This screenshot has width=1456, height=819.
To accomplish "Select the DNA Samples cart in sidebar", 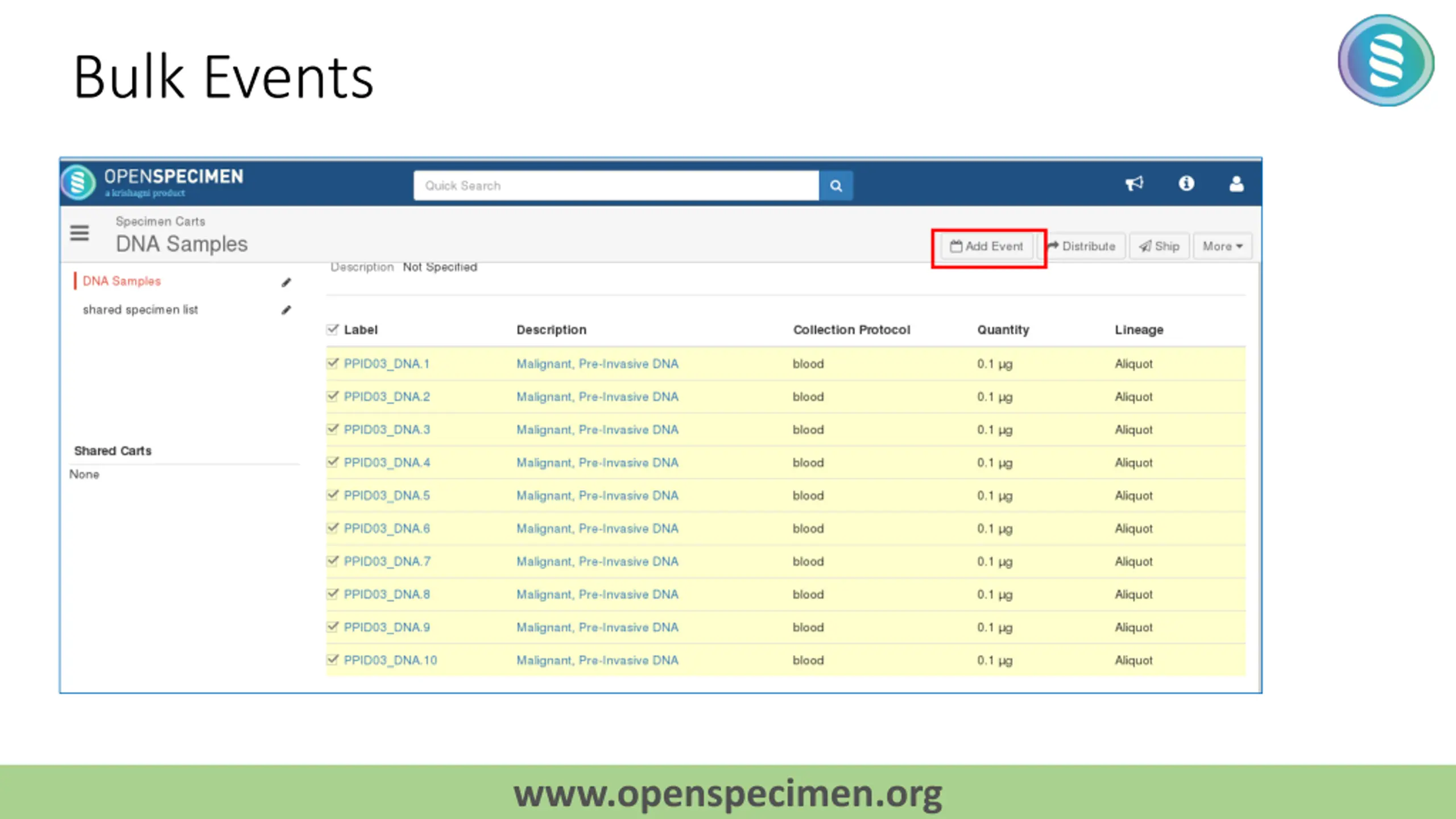I will (122, 281).
